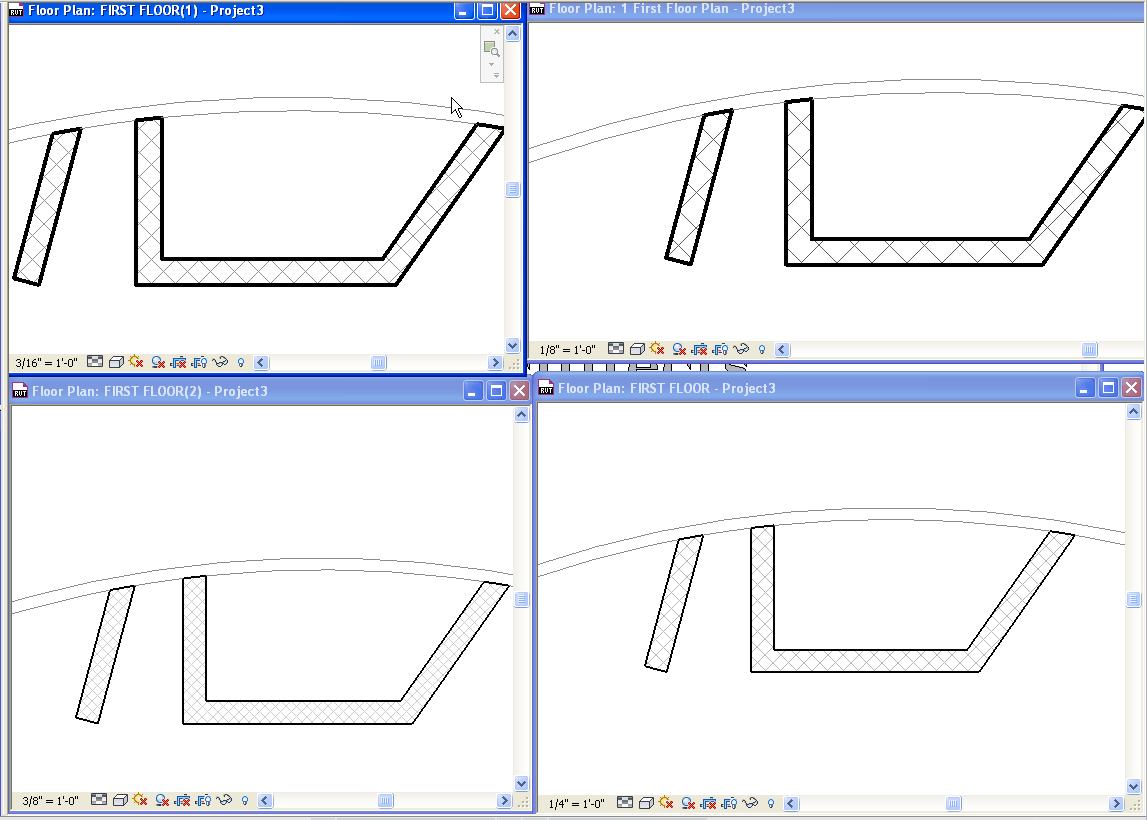Screen dimensions: 1147x820
Task: Open Model Graphics Style cube in 1 First Floor Plan view
Action: tap(637, 350)
